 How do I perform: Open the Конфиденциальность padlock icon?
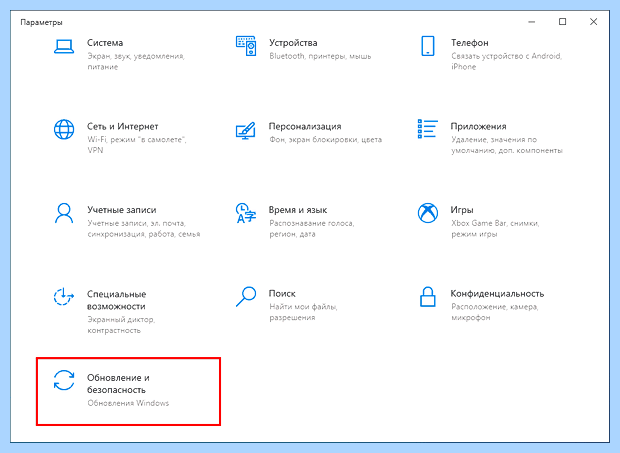click(428, 297)
